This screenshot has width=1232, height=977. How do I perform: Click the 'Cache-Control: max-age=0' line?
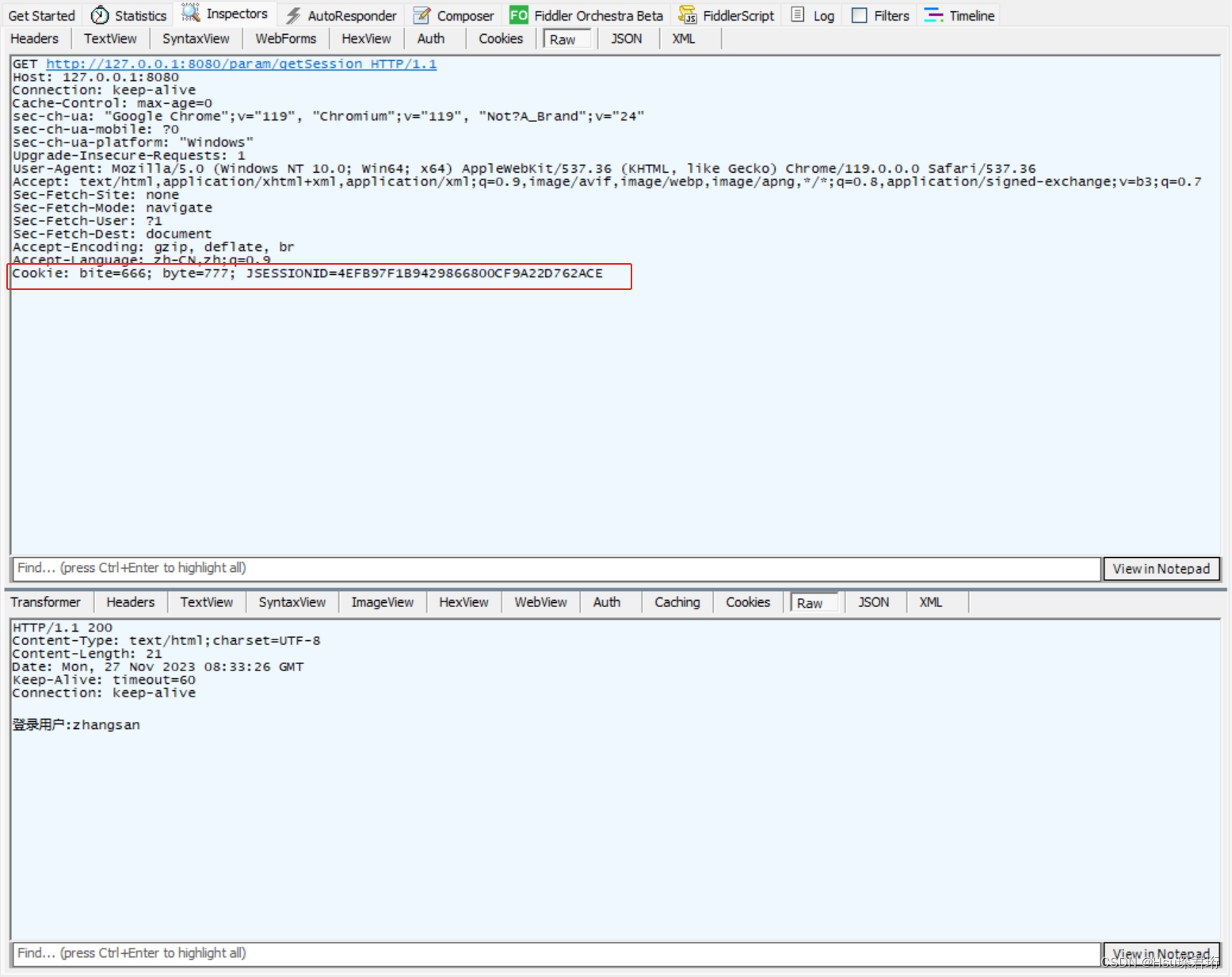click(112, 103)
